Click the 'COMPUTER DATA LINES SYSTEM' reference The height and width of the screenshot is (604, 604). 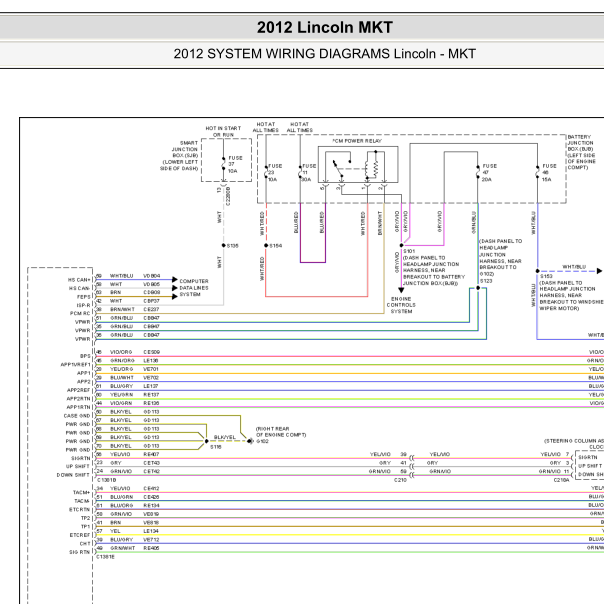click(194, 288)
